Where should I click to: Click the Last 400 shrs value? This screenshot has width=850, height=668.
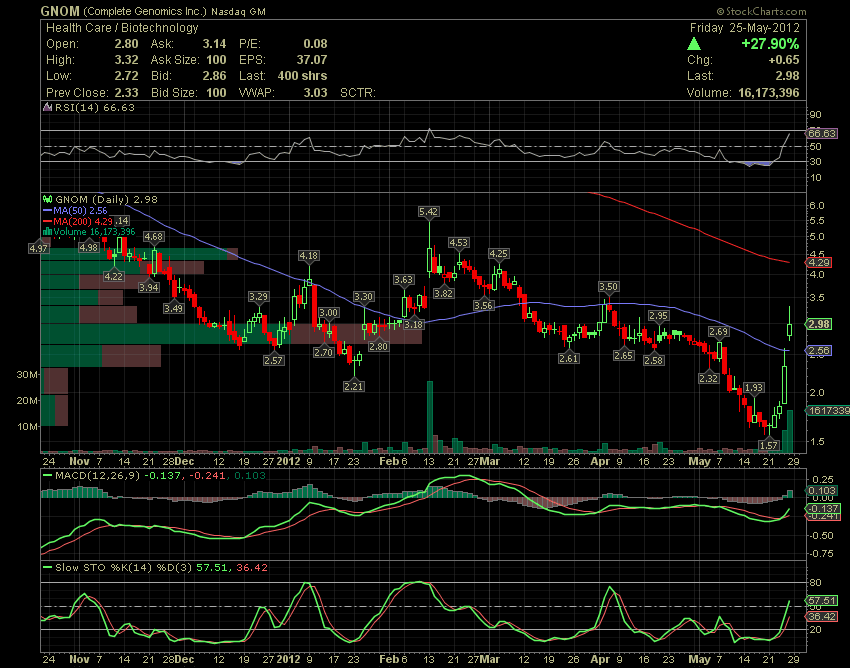click(302, 76)
